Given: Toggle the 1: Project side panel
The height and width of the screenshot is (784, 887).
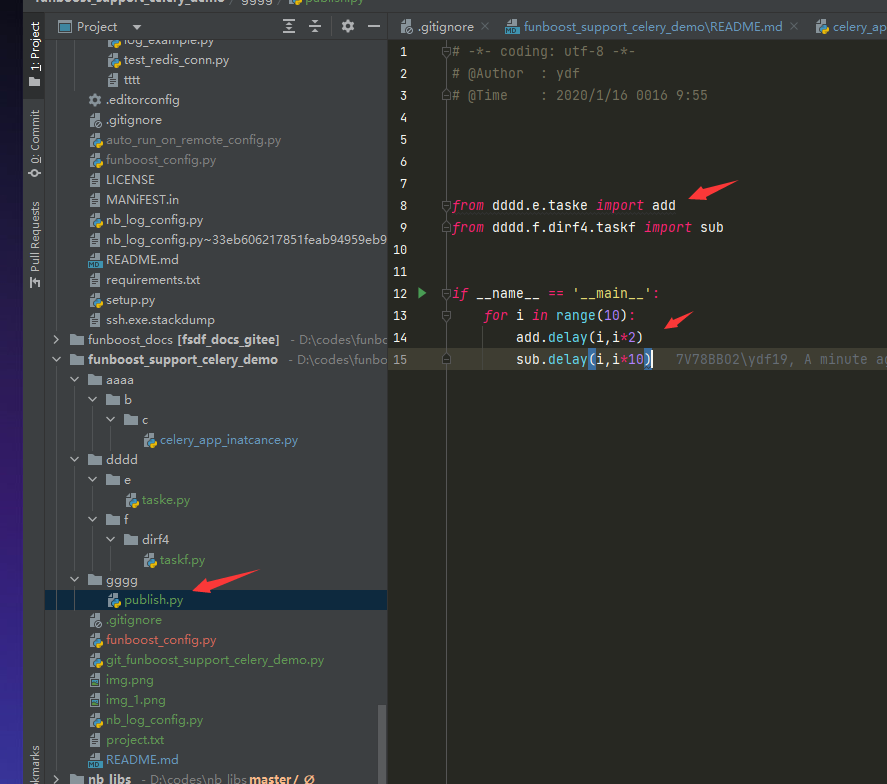Looking at the screenshot, I should 35,54.
